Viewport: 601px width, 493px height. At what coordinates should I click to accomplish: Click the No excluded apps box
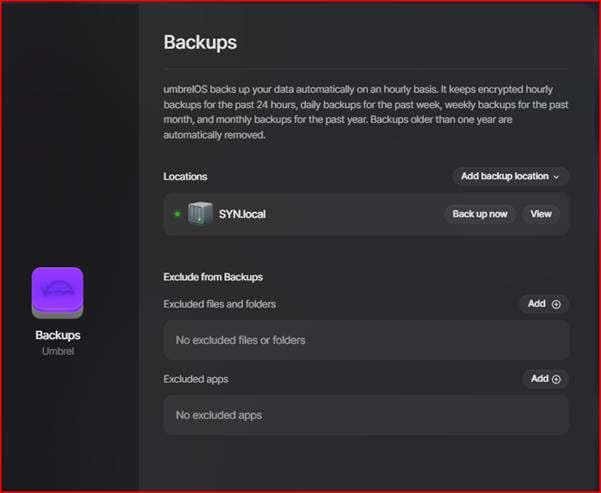(x=366, y=415)
